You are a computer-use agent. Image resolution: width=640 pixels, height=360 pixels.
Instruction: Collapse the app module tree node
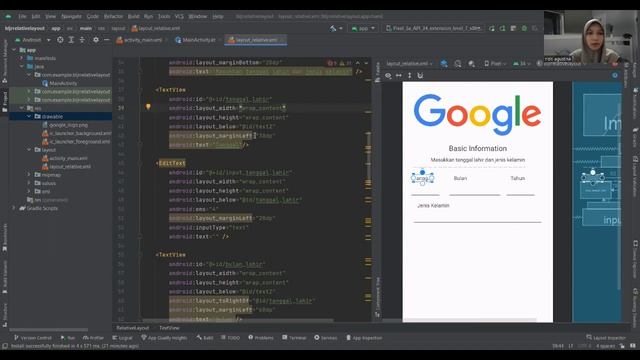tap(14, 50)
